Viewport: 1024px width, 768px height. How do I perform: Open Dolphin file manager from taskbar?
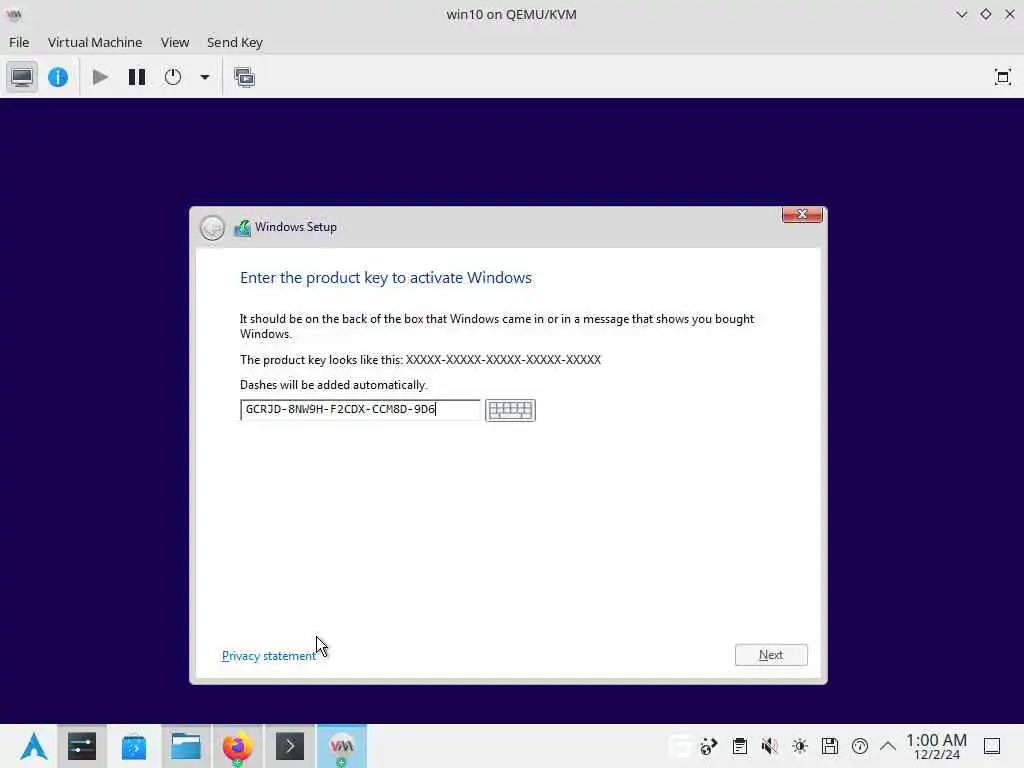click(186, 746)
